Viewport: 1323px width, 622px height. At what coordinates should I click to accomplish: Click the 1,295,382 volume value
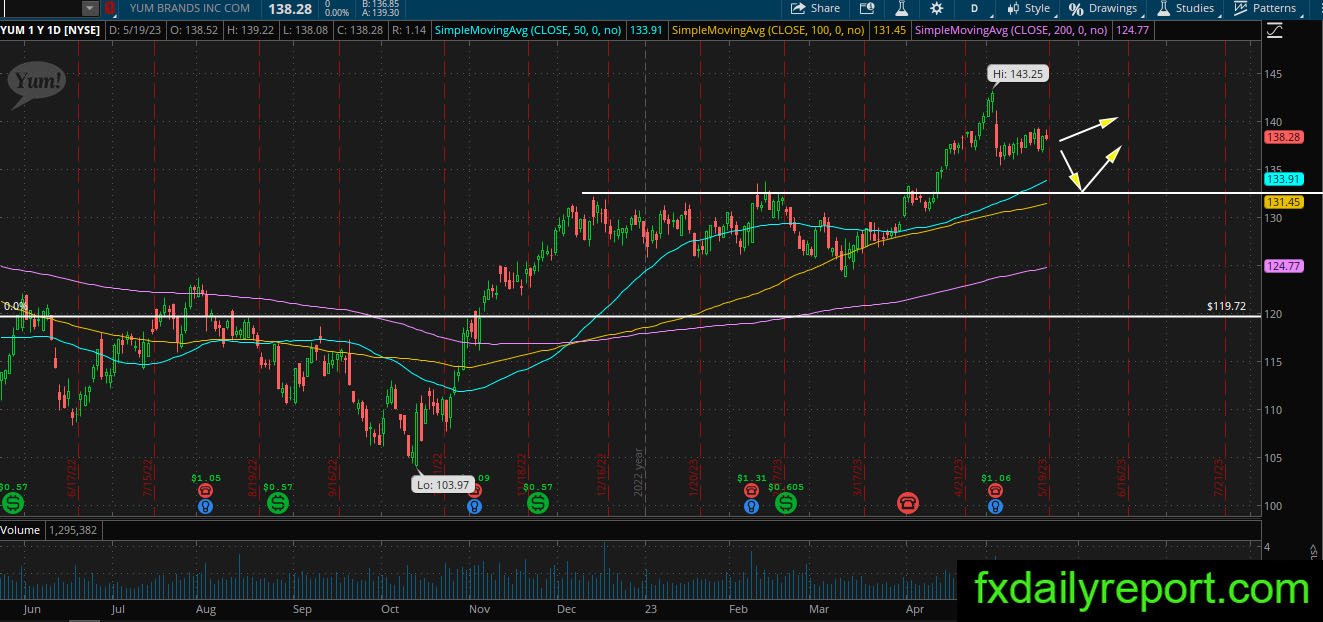[74, 530]
